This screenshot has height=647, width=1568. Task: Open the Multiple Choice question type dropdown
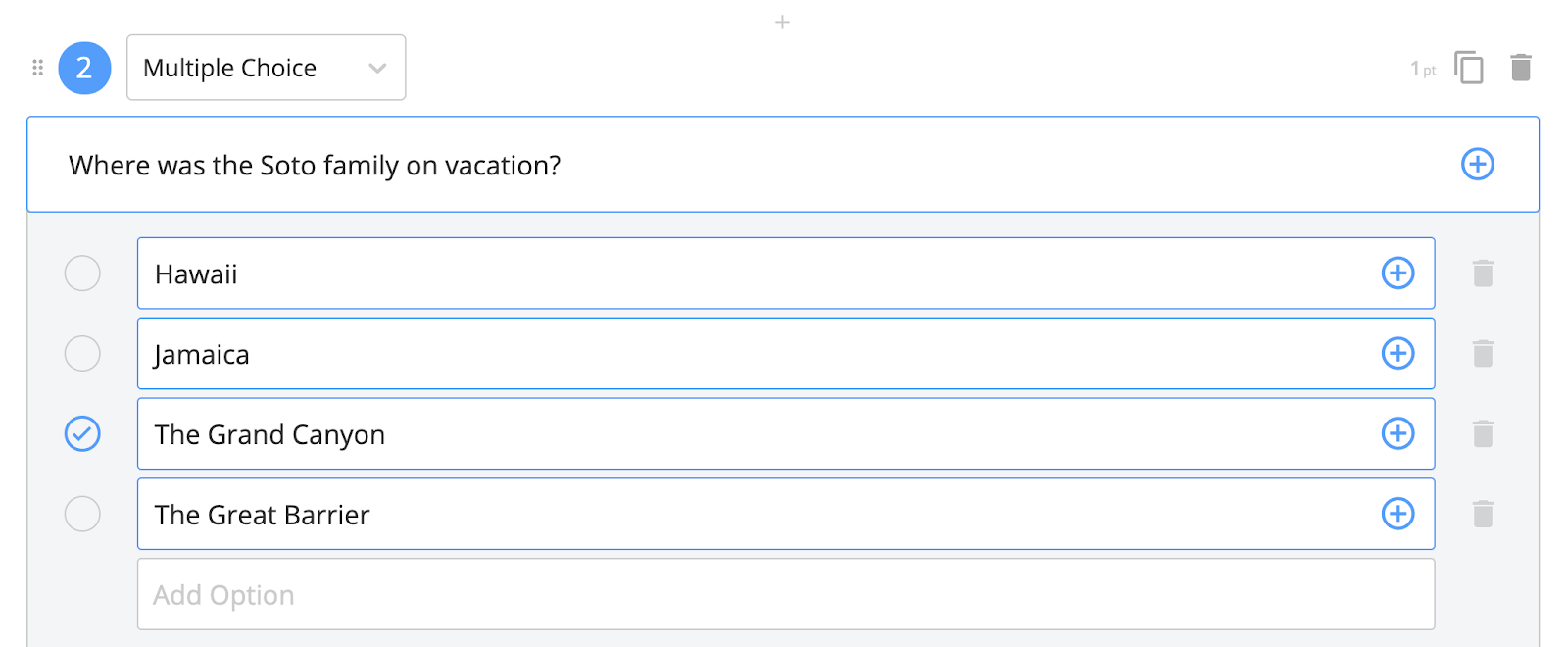266,68
